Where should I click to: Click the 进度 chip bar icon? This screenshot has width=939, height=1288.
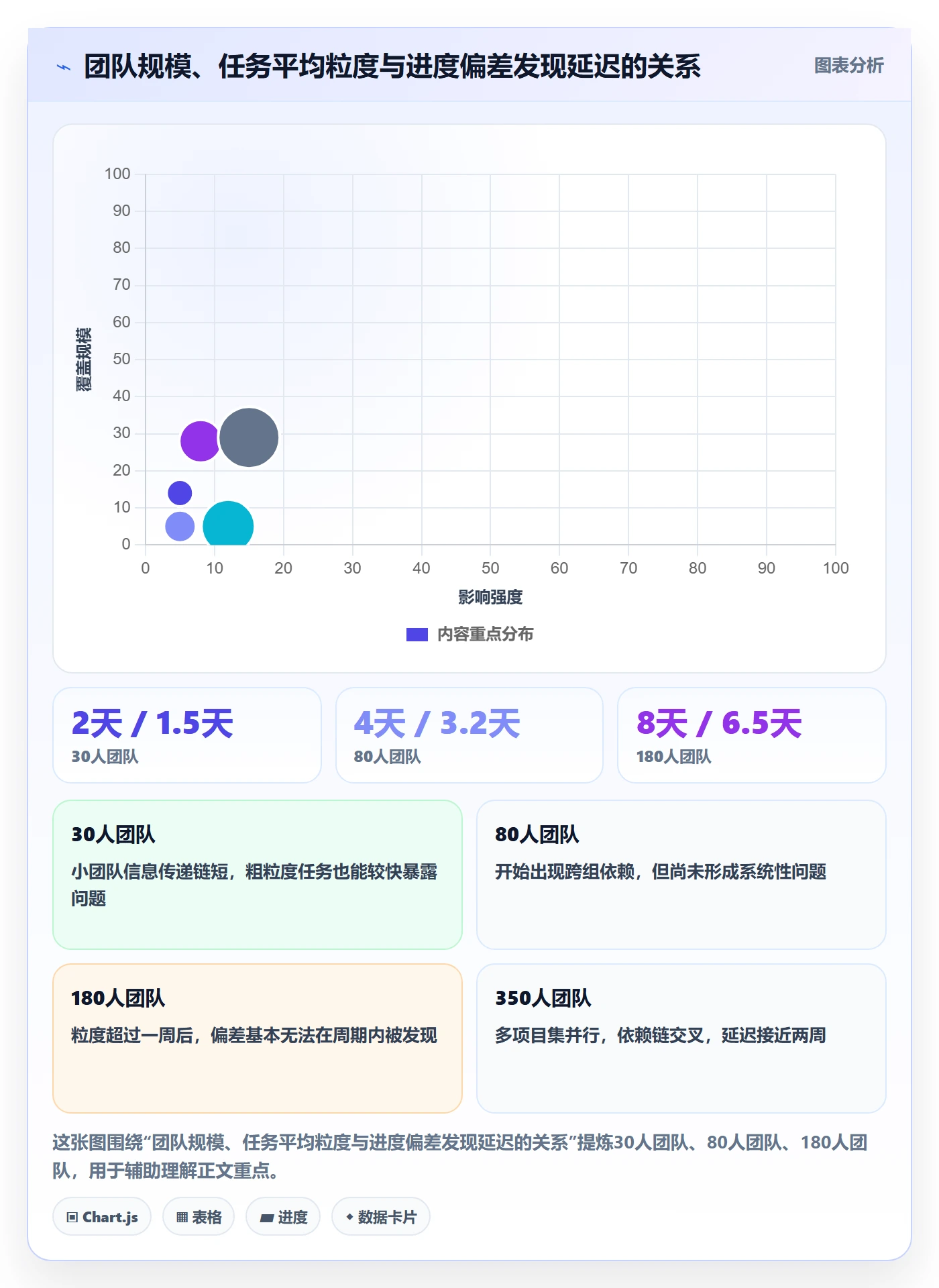[267, 1218]
